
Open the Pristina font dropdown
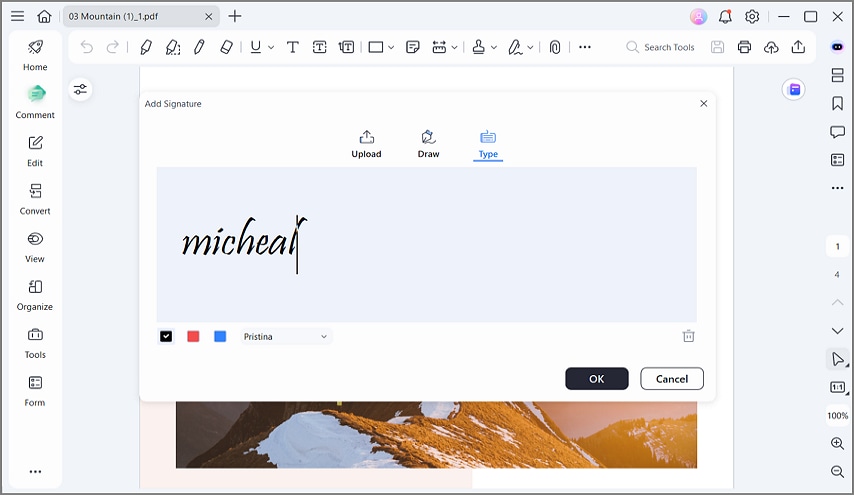click(285, 337)
